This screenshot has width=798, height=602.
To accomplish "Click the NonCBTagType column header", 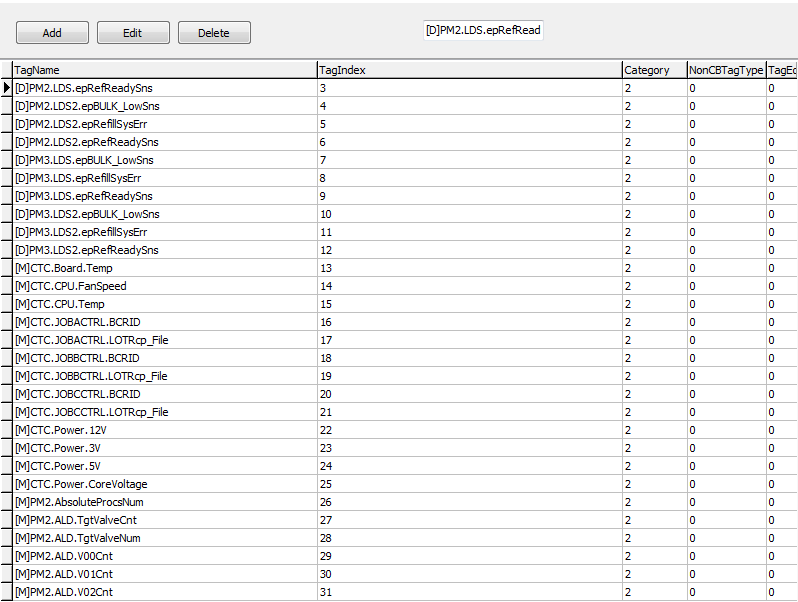I will pos(725,70).
